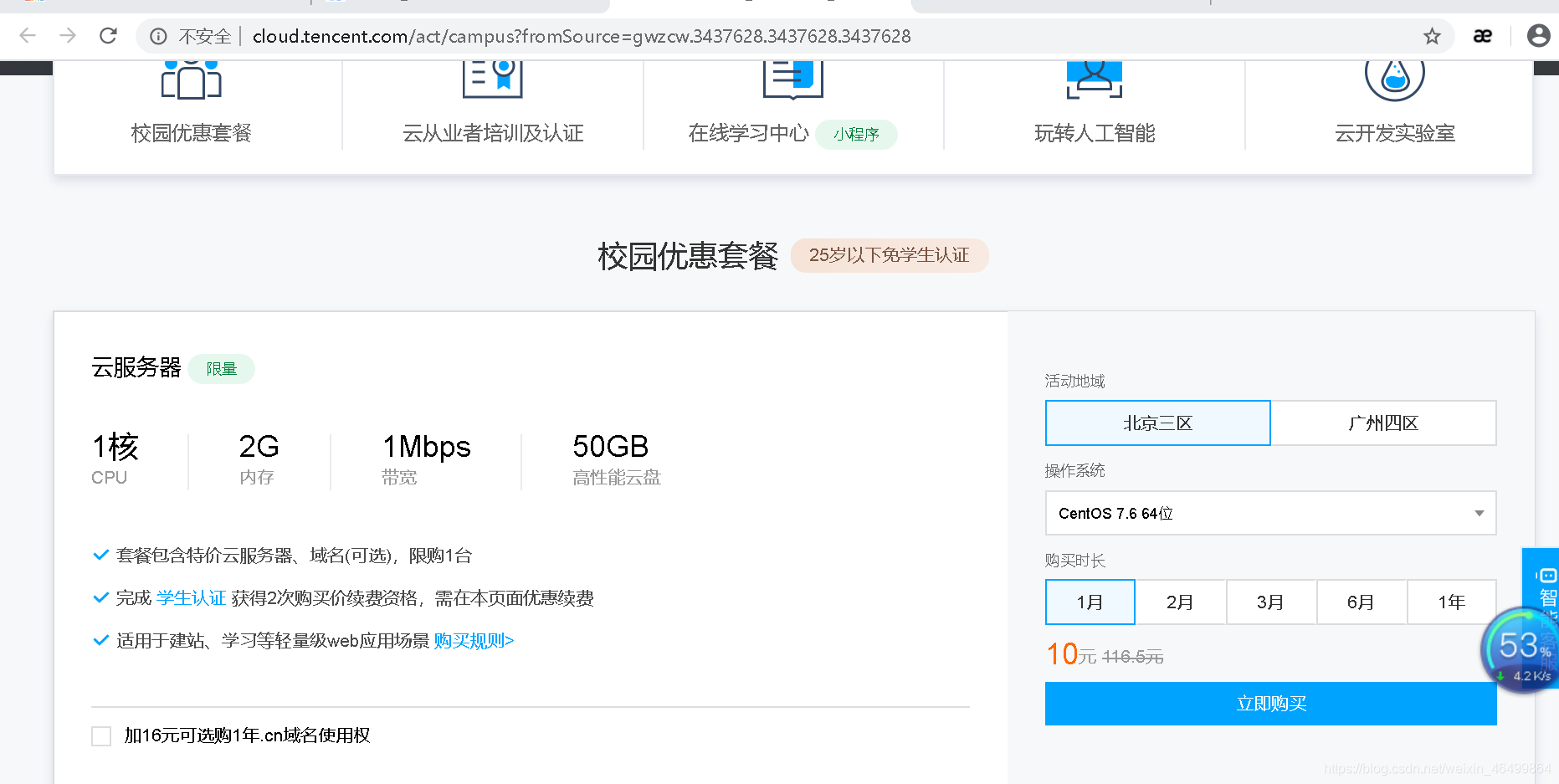Go back with the browser back arrow

coord(28,36)
